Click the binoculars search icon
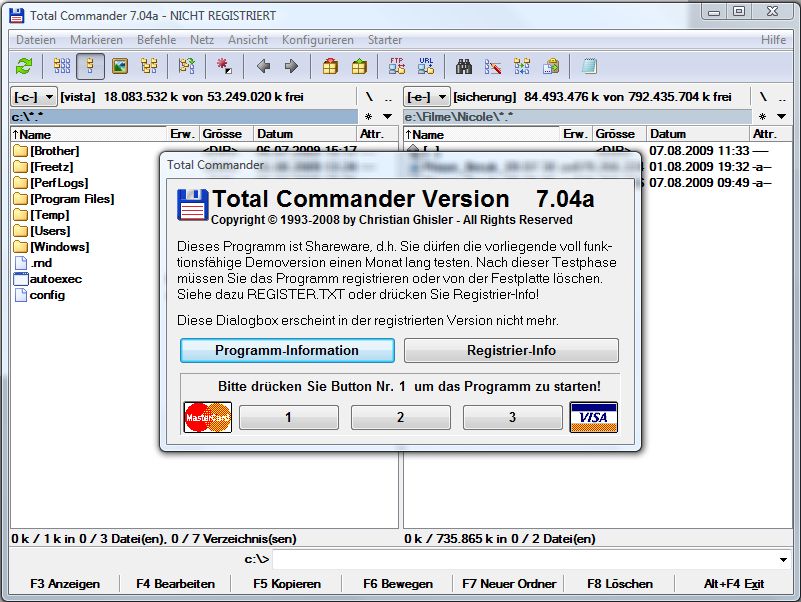801x602 pixels. pyautogui.click(x=464, y=67)
